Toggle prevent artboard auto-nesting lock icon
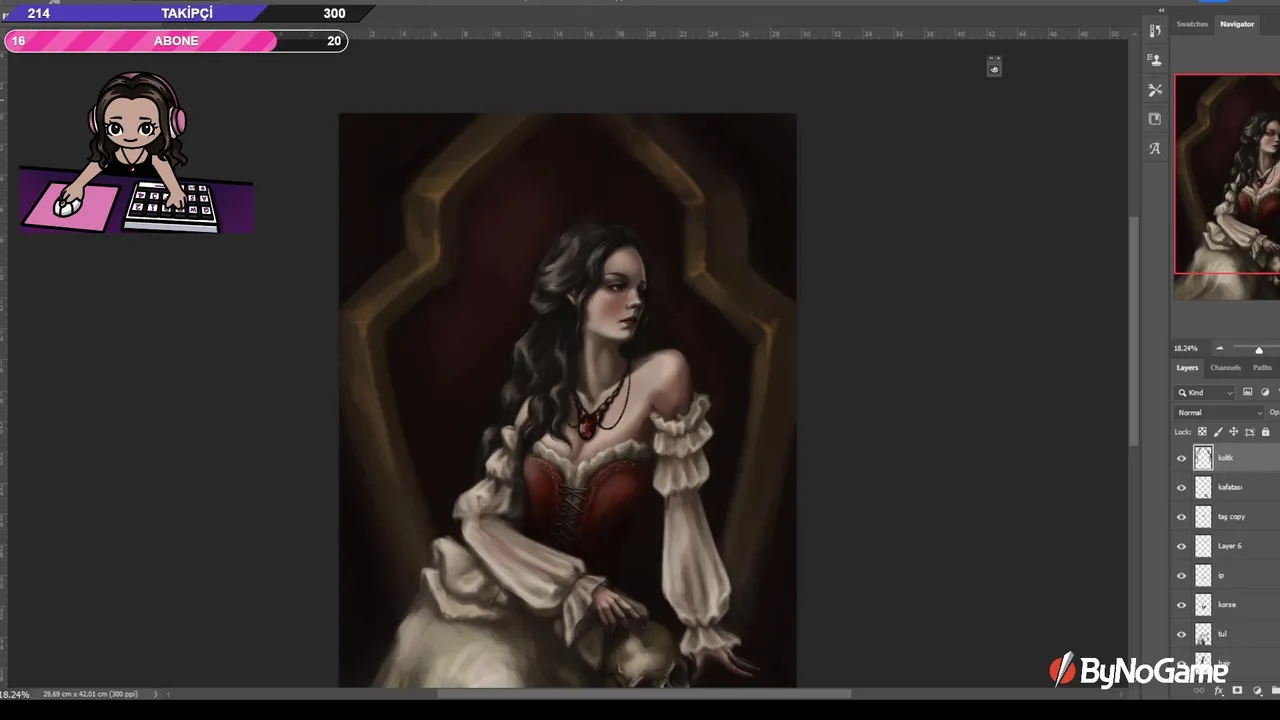1280x720 pixels. click(1249, 432)
